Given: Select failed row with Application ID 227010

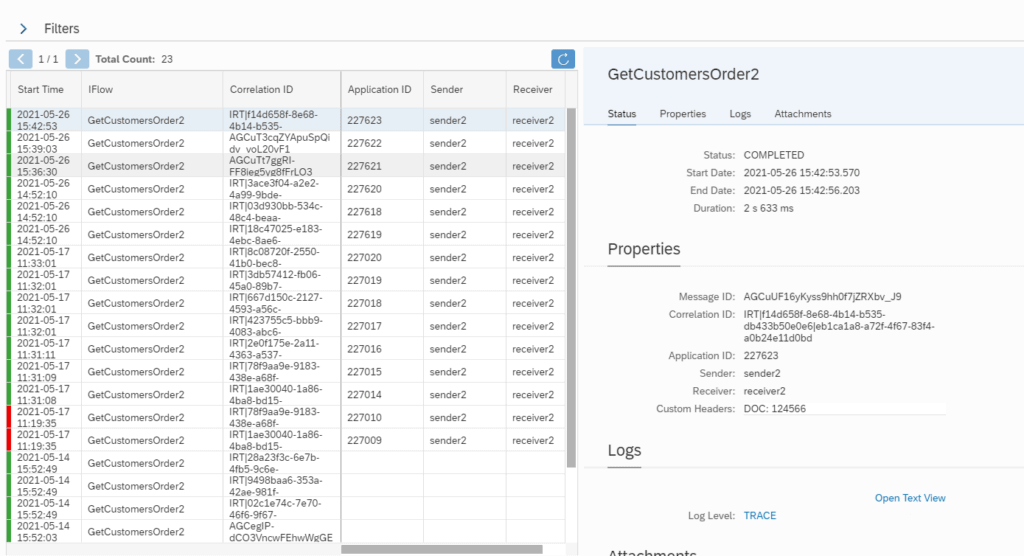Looking at the screenshot, I should pos(286,417).
